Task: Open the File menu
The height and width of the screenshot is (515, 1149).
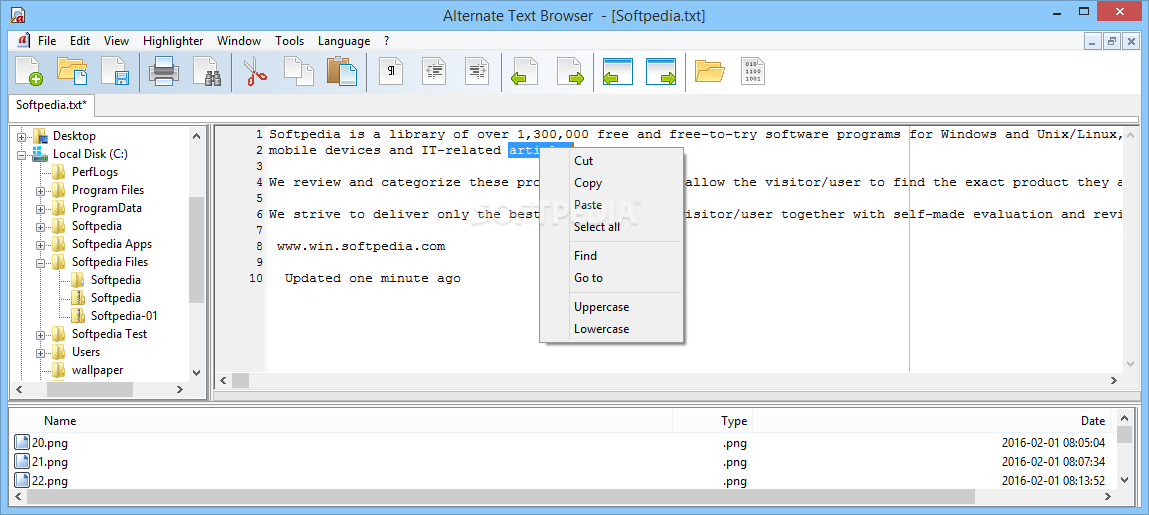Action: point(47,41)
